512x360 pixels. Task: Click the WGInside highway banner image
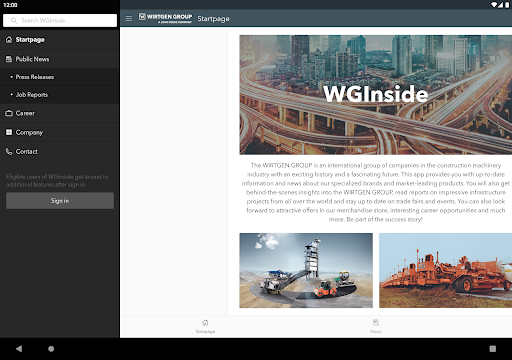pos(376,95)
